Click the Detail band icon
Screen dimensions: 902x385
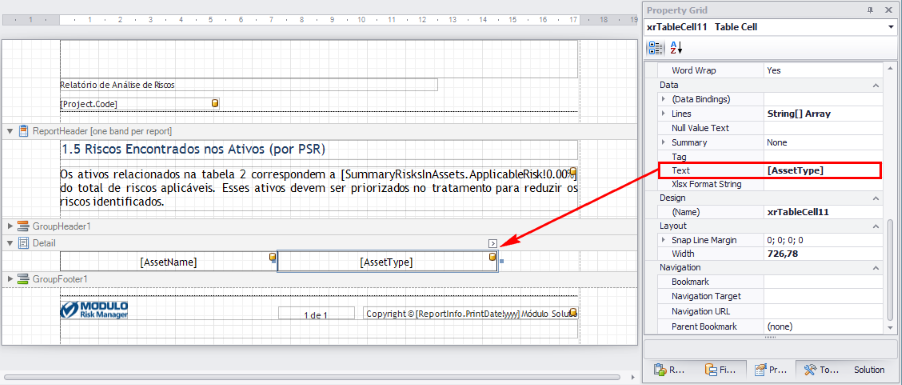click(24, 243)
